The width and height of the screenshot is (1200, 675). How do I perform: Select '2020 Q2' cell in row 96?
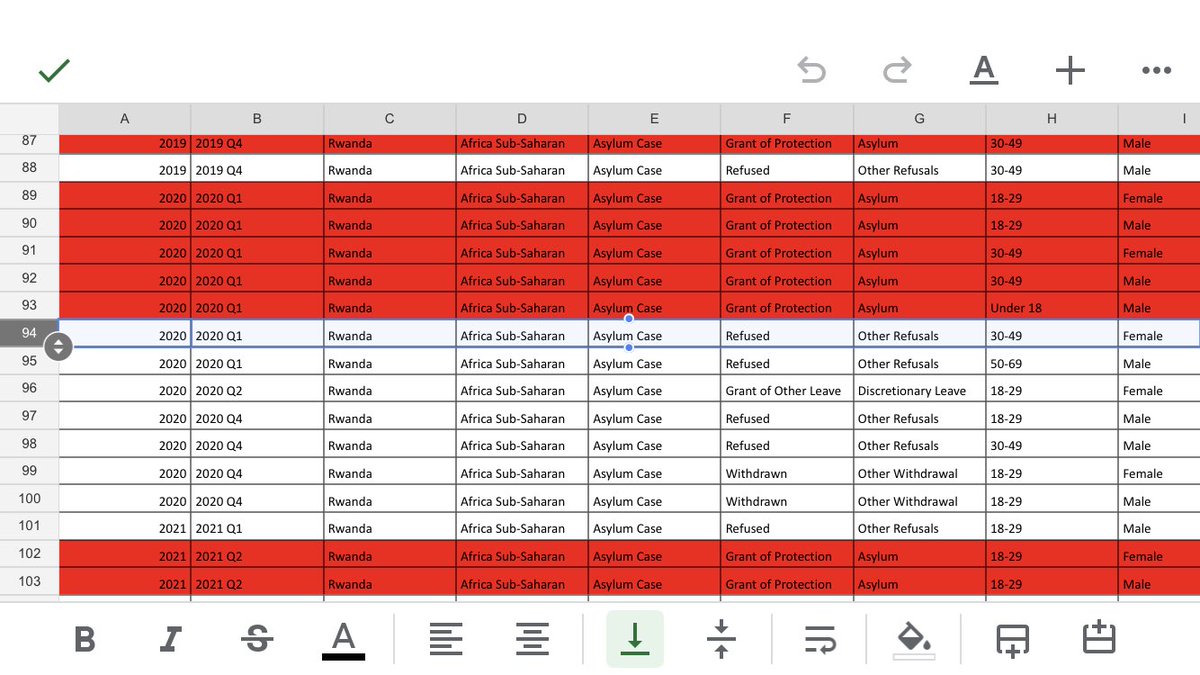click(257, 390)
